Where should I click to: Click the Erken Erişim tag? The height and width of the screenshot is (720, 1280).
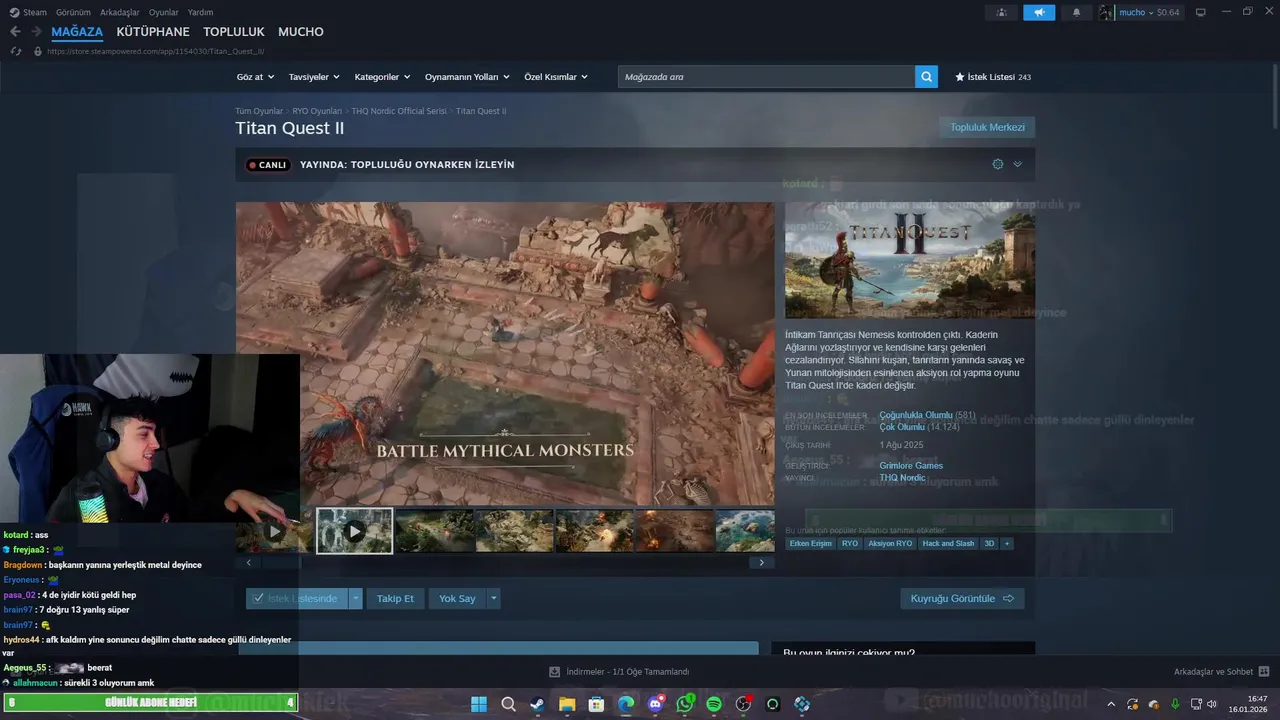(810, 544)
